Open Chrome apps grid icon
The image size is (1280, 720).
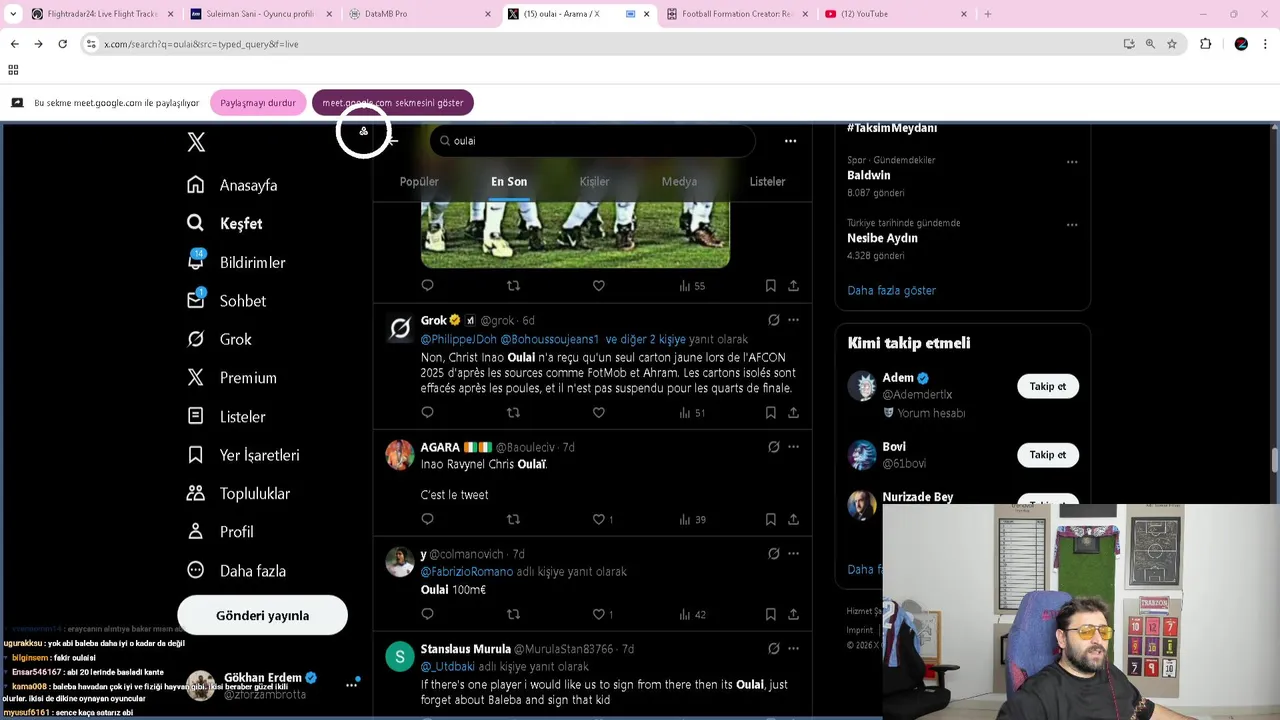[13, 70]
